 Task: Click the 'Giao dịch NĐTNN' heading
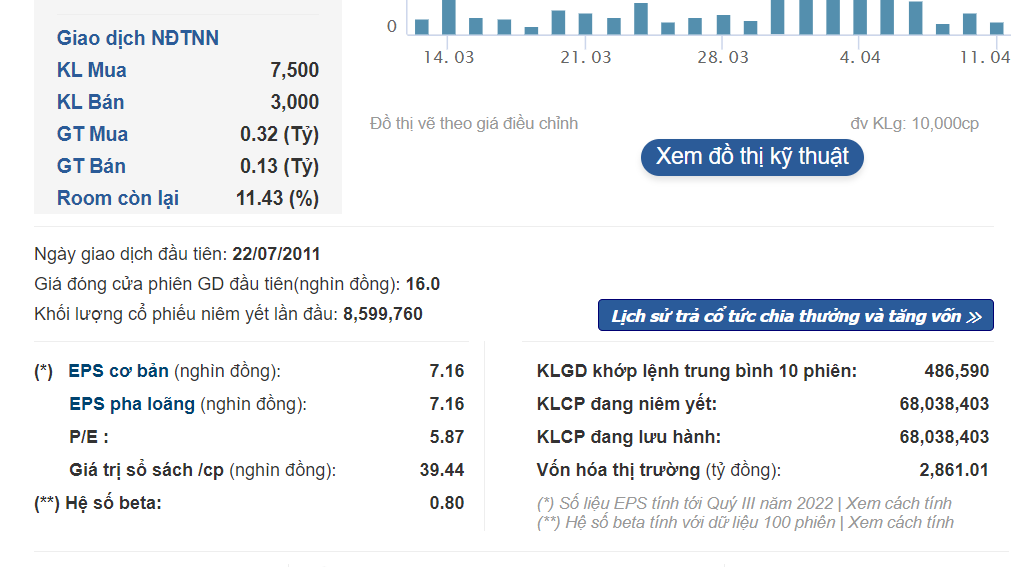(138, 38)
